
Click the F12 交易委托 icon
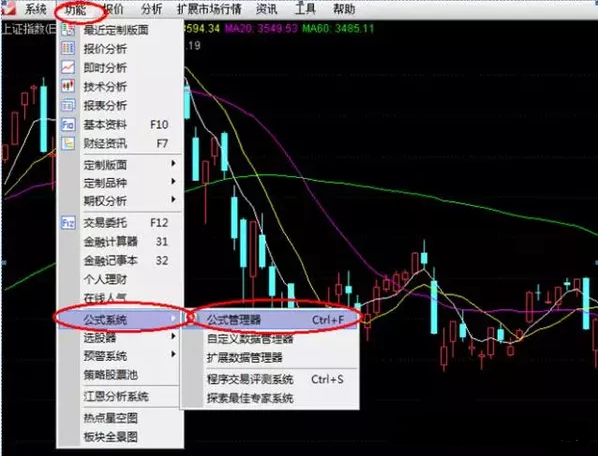(x=68, y=223)
